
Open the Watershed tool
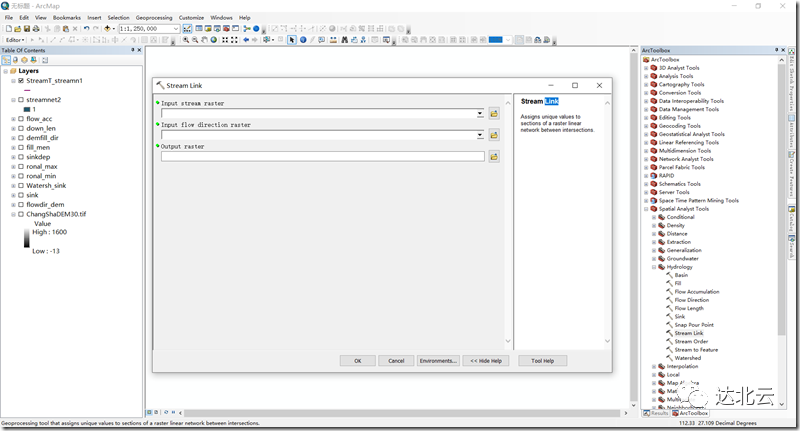pyautogui.click(x=687, y=358)
